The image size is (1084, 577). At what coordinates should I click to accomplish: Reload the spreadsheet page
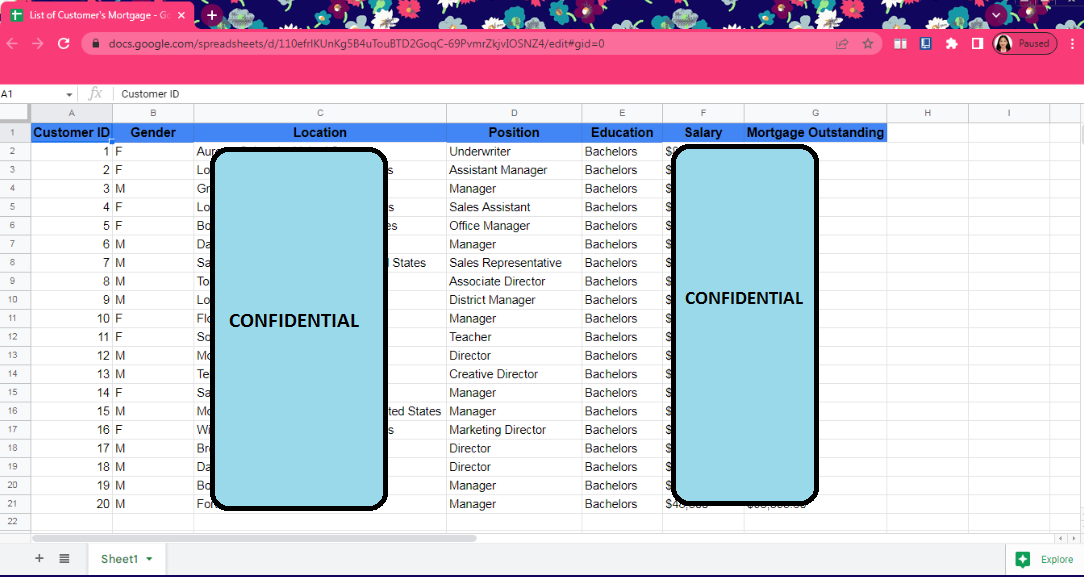(x=64, y=44)
